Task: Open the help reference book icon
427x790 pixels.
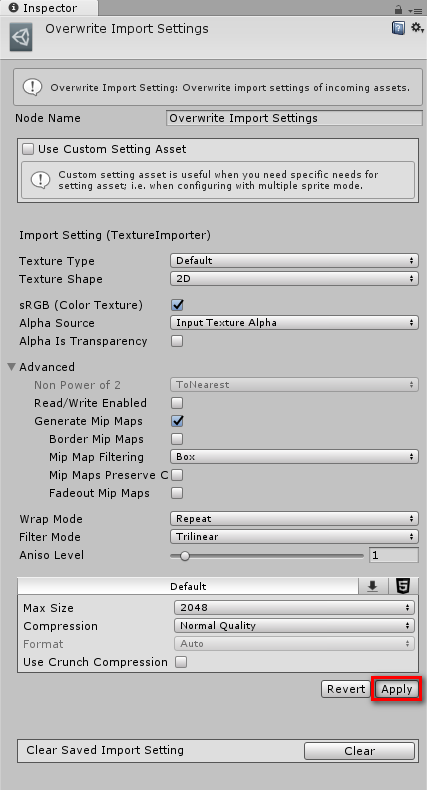Action: [398, 28]
